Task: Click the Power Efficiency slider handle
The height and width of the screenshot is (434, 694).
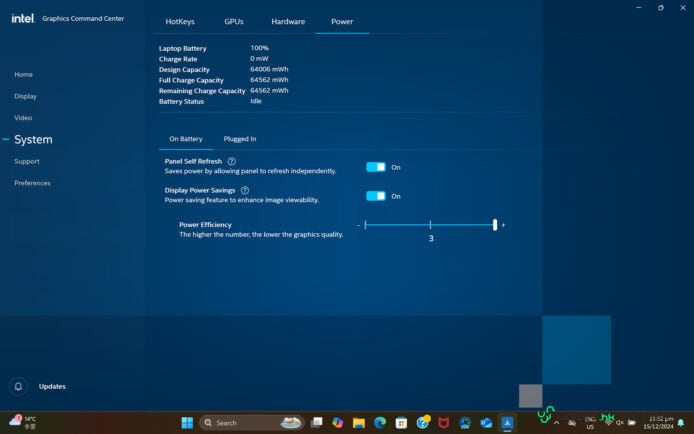Action: 495,225
